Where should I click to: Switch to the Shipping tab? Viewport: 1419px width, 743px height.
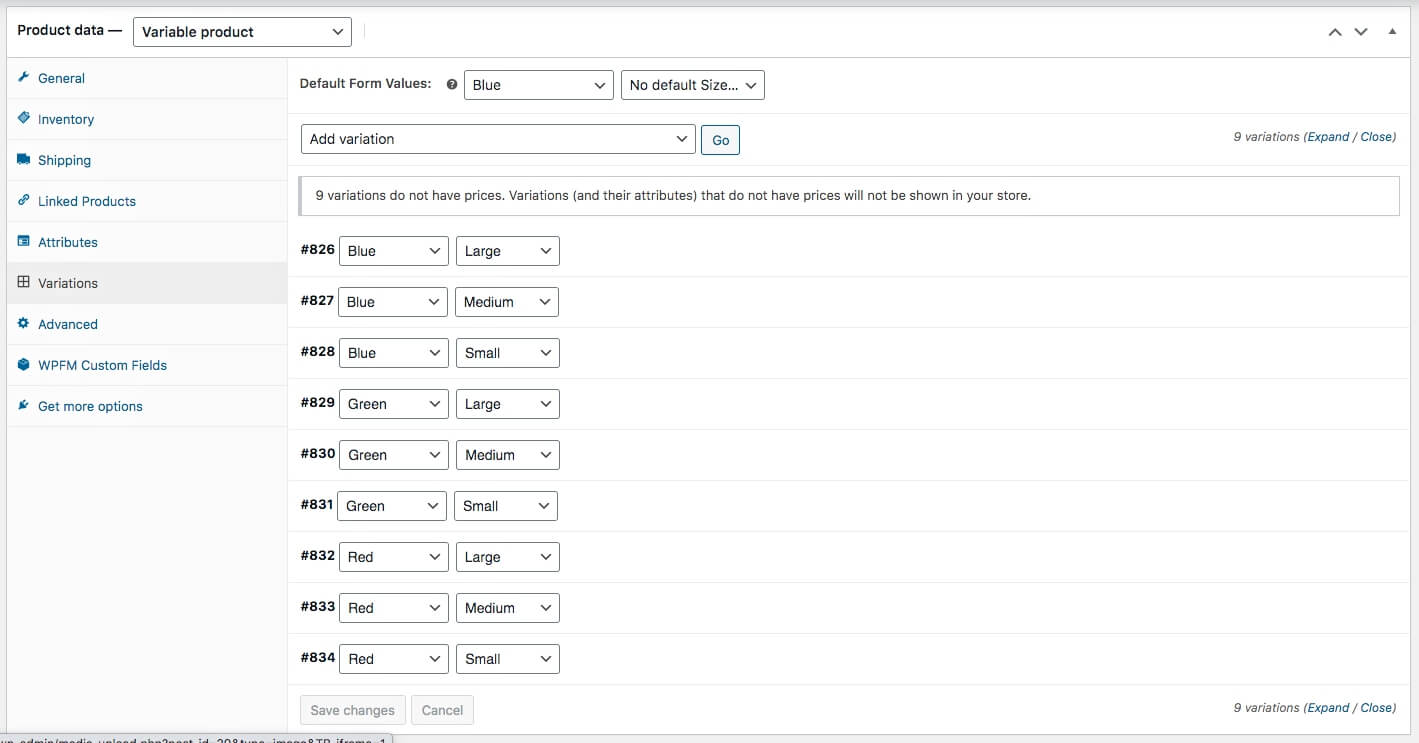[147, 160]
